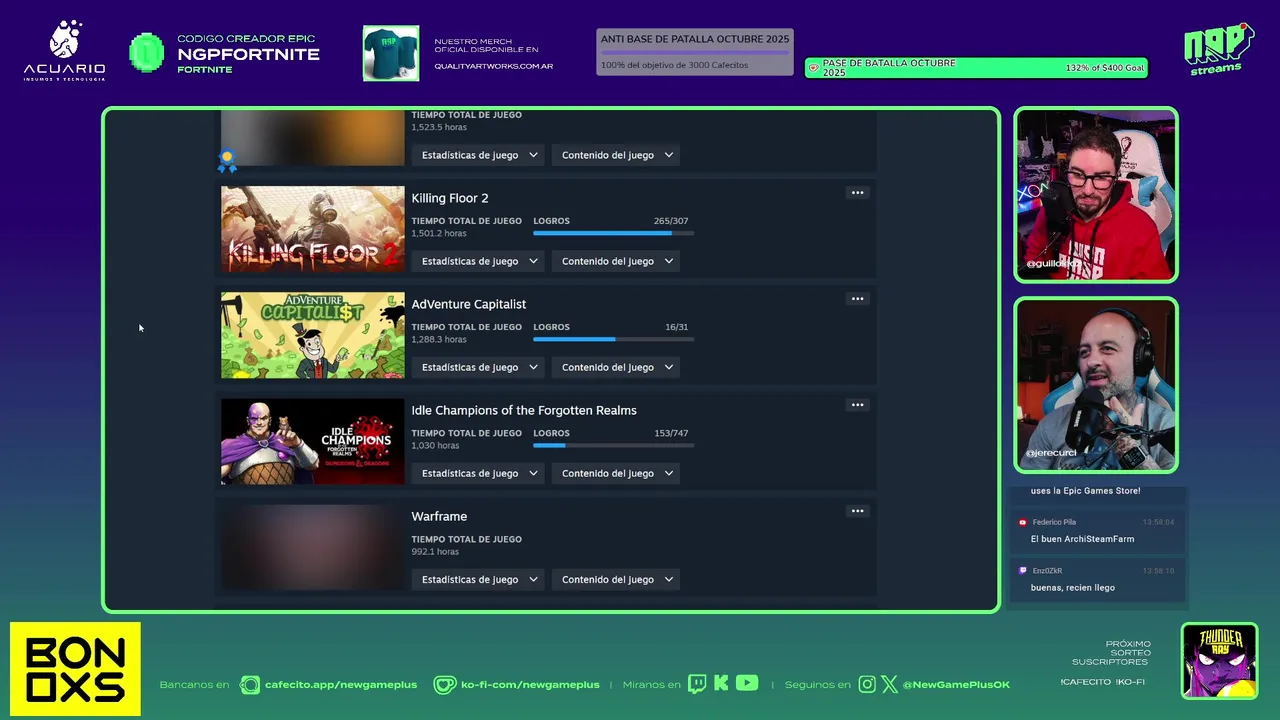
Task: Click the merch t-shirt image
Action: [x=391, y=53]
